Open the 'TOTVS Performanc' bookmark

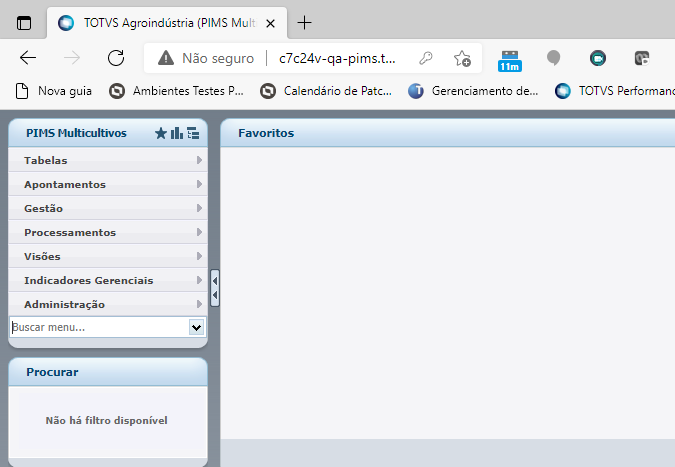(615, 91)
